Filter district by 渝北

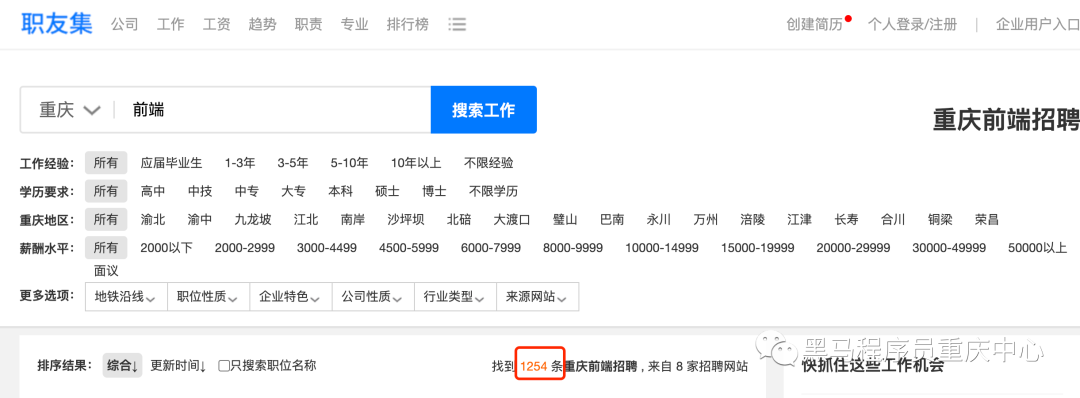(153, 220)
